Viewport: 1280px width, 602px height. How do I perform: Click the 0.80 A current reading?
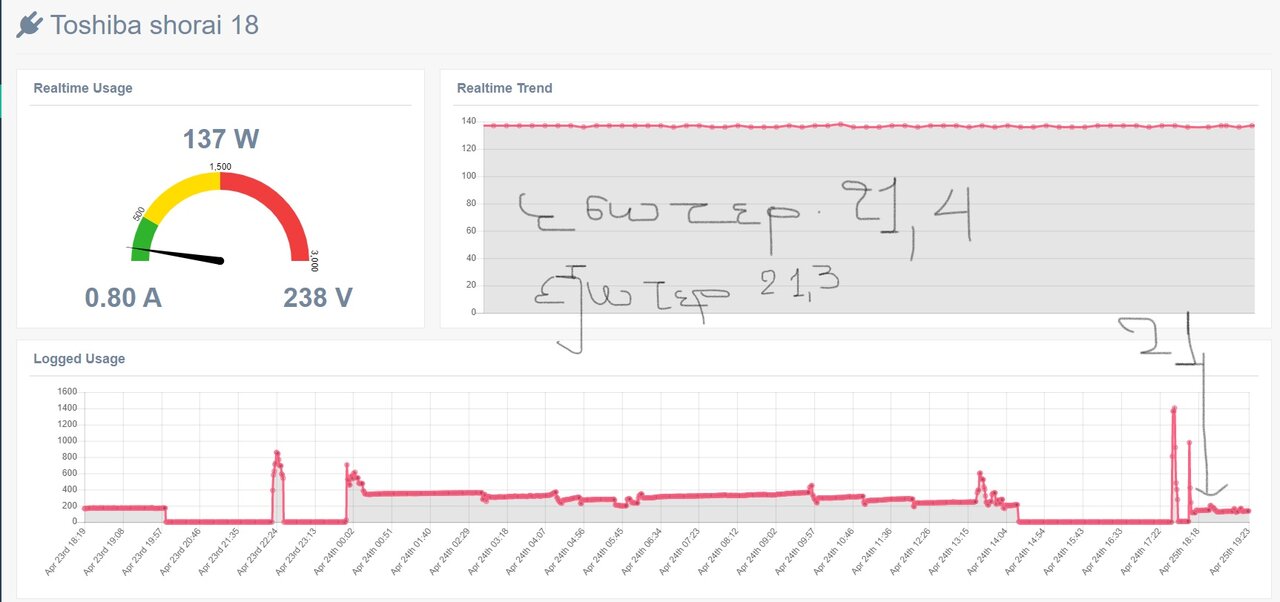123,297
